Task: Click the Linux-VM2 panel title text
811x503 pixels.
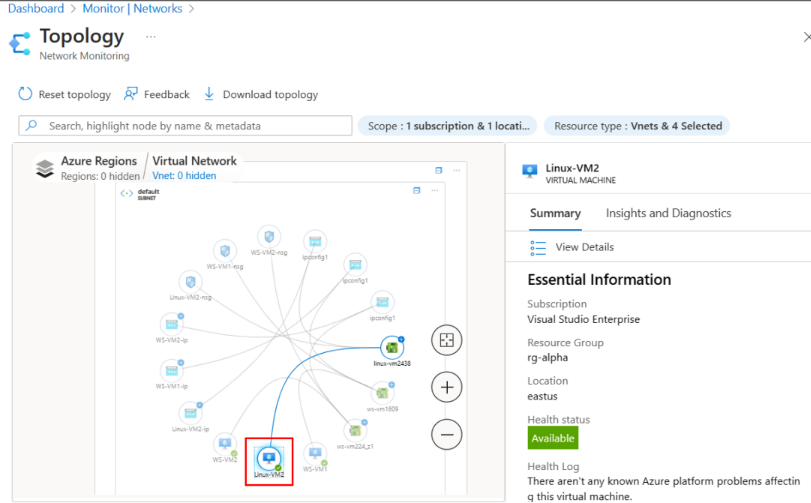Action: [x=572, y=168]
